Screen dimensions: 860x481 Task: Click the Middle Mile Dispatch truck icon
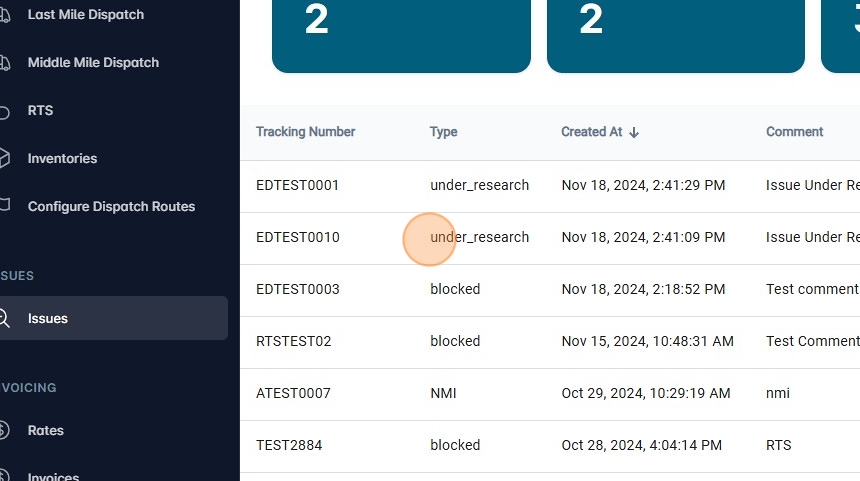tap(4, 63)
